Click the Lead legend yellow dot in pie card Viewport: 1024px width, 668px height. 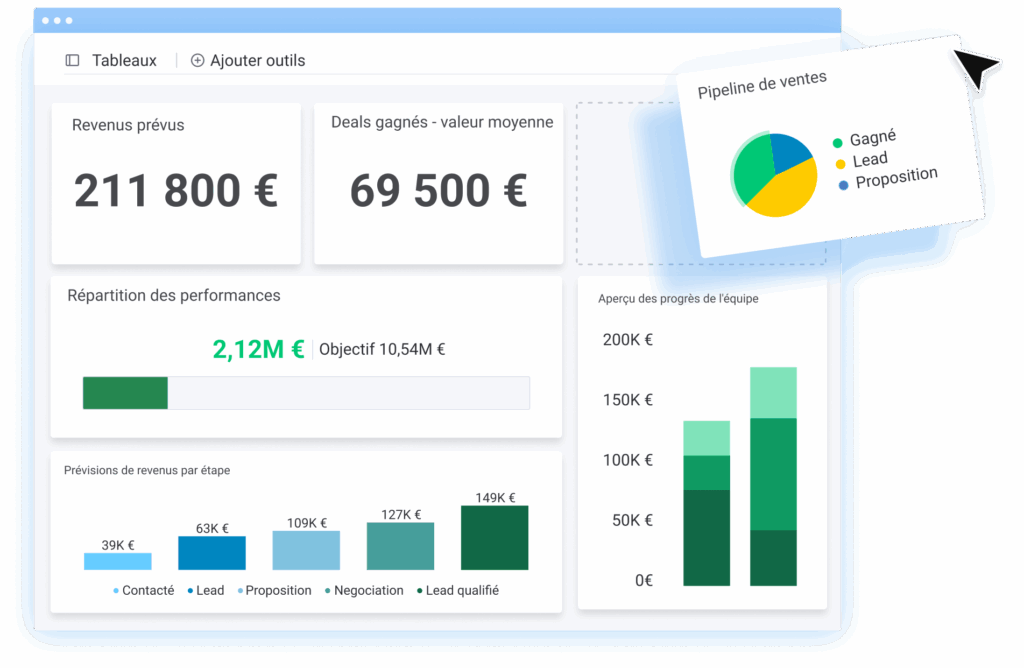click(840, 164)
